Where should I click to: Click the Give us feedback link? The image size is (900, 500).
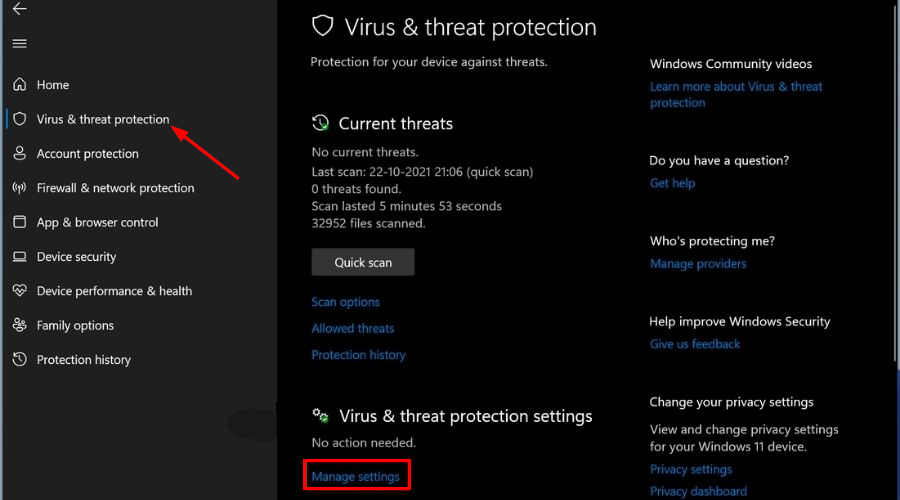[695, 344]
